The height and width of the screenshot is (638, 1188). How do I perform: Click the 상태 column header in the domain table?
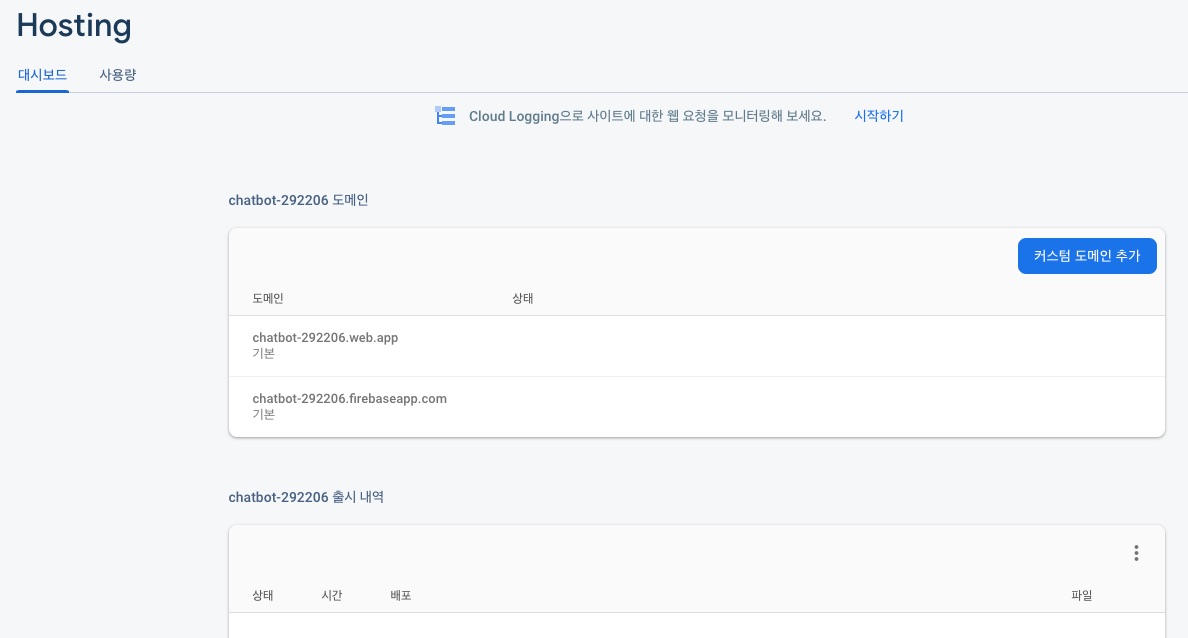point(522,298)
